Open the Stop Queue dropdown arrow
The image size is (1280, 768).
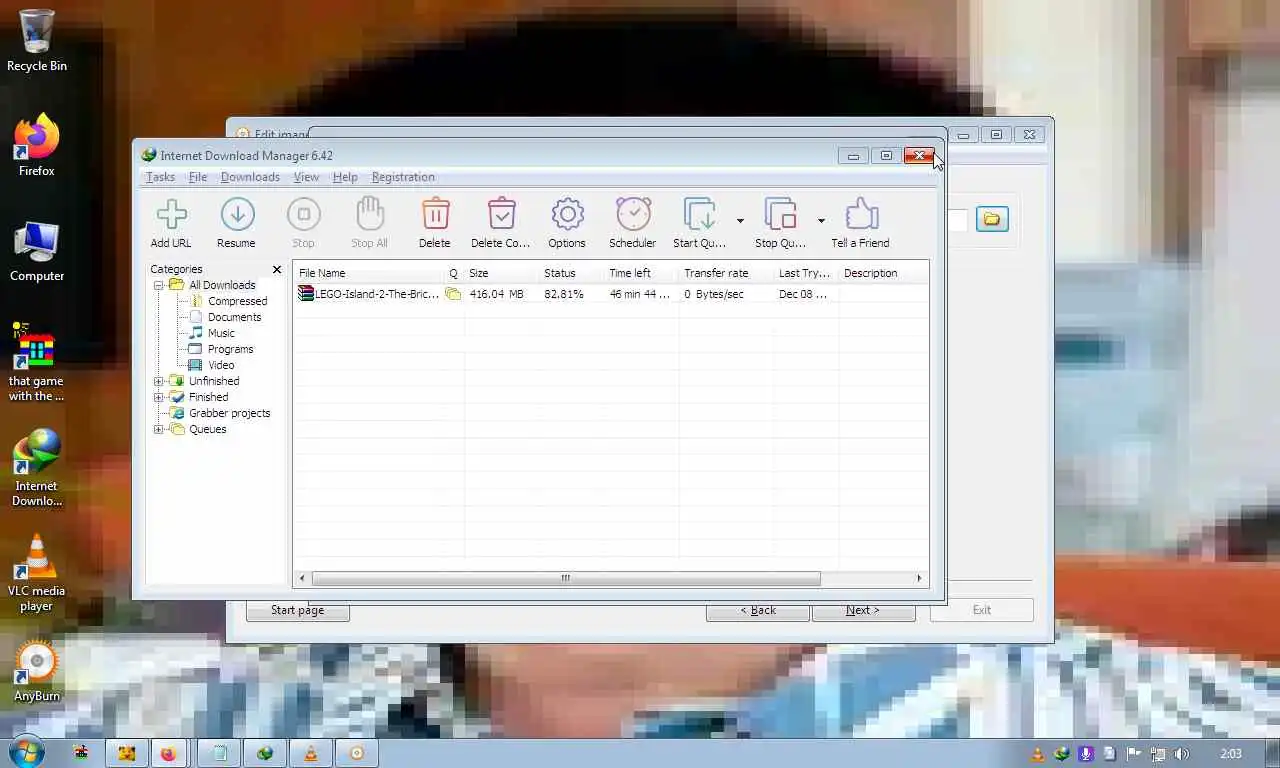click(x=821, y=221)
